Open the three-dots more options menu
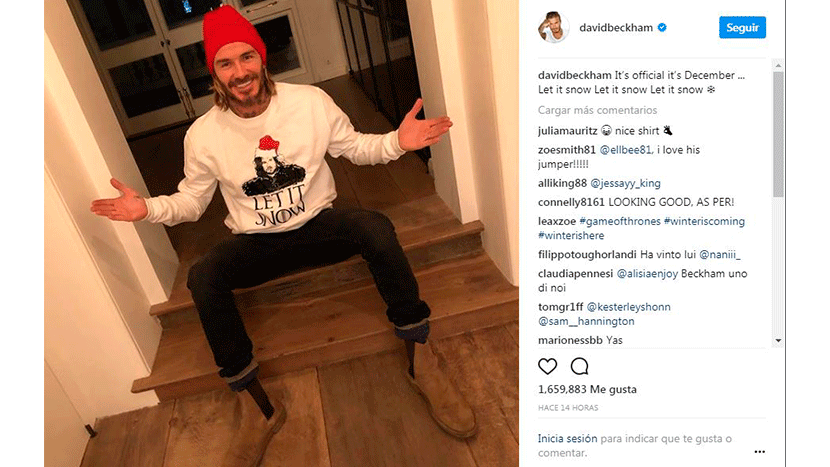The width and height of the screenshot is (830, 467). point(760,452)
